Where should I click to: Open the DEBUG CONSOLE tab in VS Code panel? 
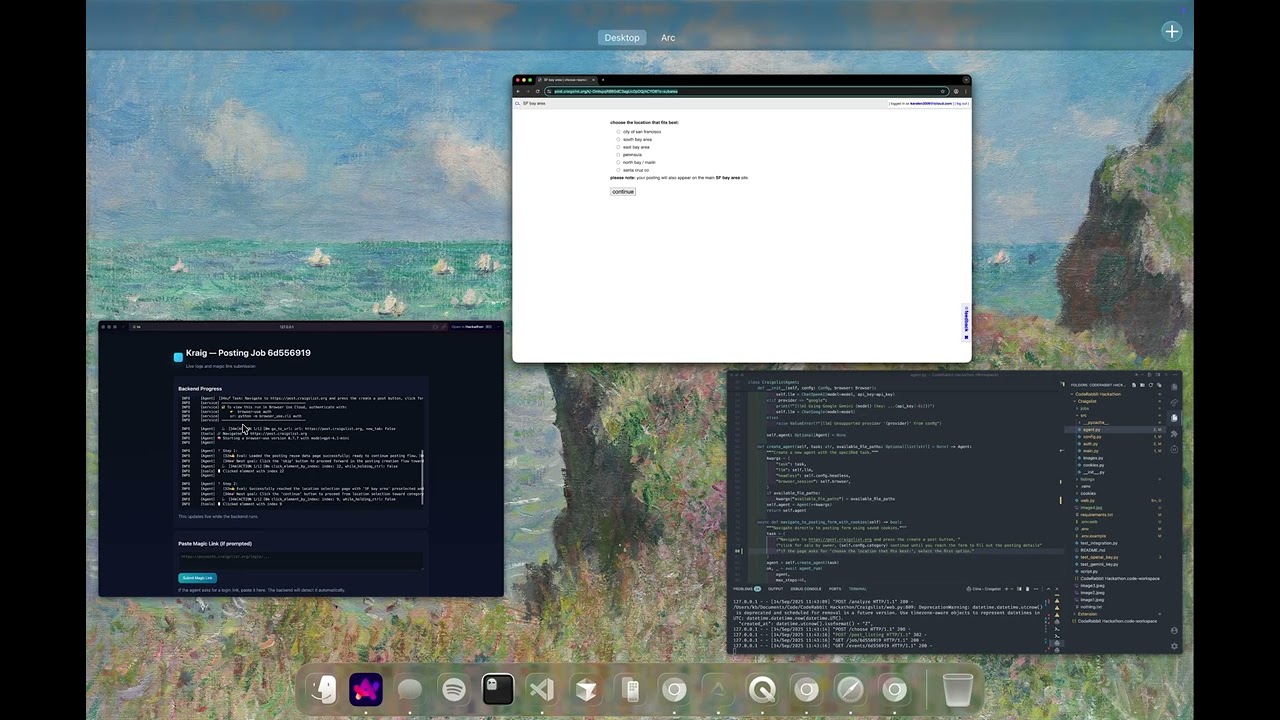(806, 589)
